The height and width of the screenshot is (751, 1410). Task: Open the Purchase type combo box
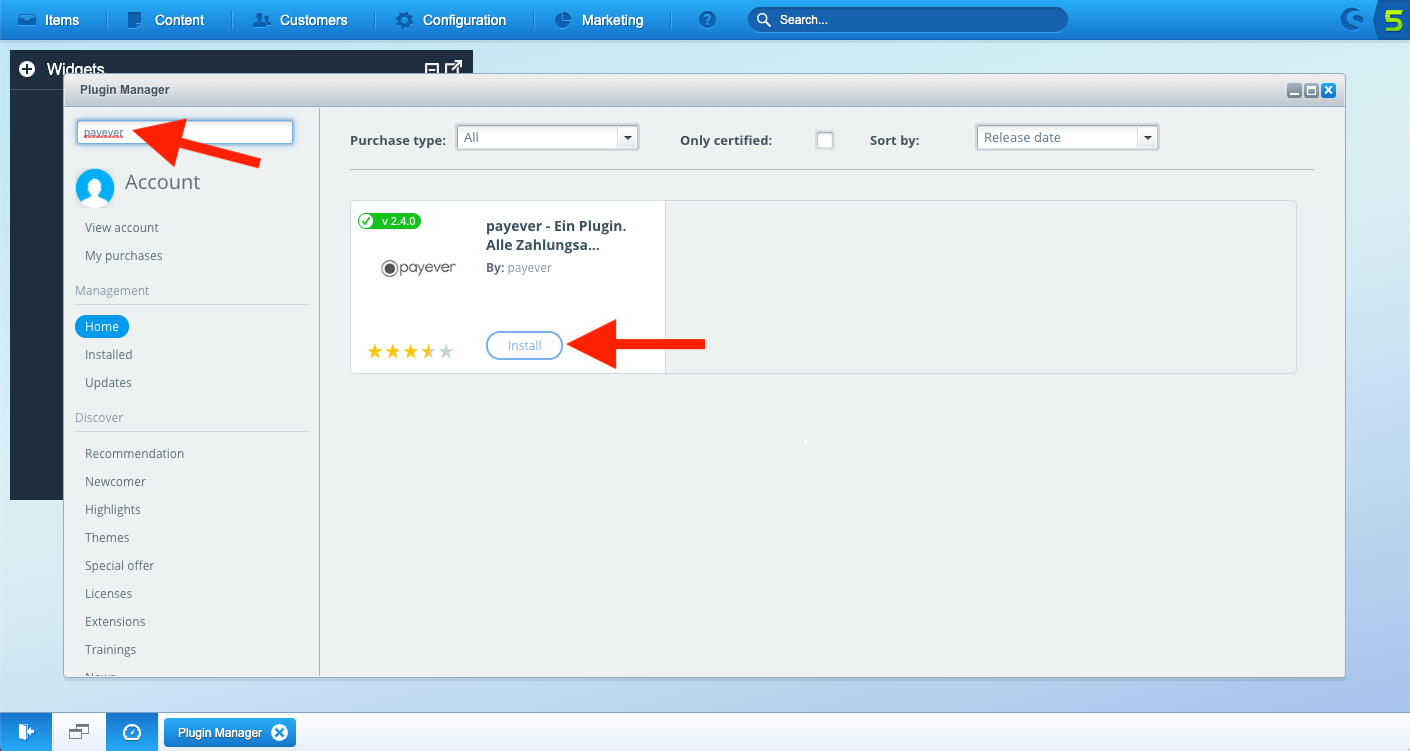(547, 138)
